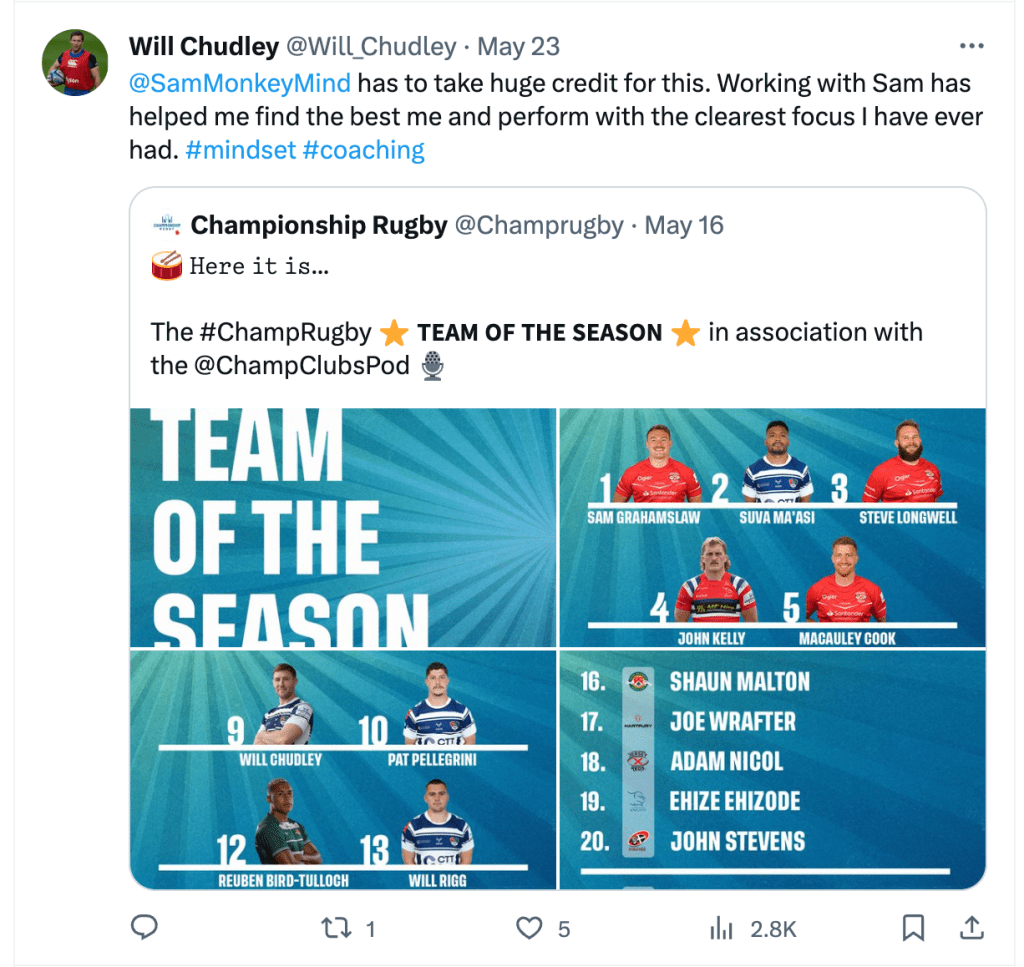Open the Team of the Season title image
Viewport: 1024px width, 967px height.
point(343,527)
